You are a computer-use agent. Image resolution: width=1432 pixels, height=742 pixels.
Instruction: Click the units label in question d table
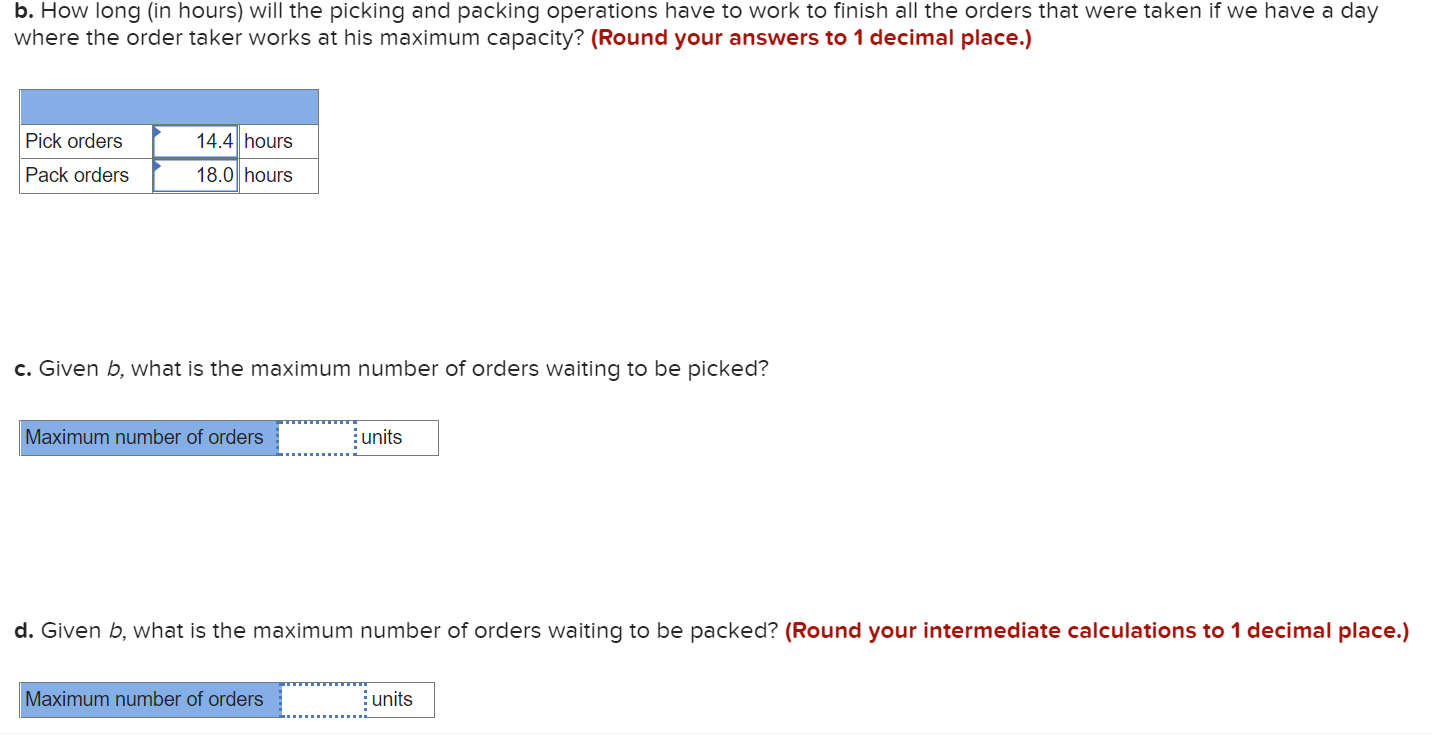[x=392, y=699]
